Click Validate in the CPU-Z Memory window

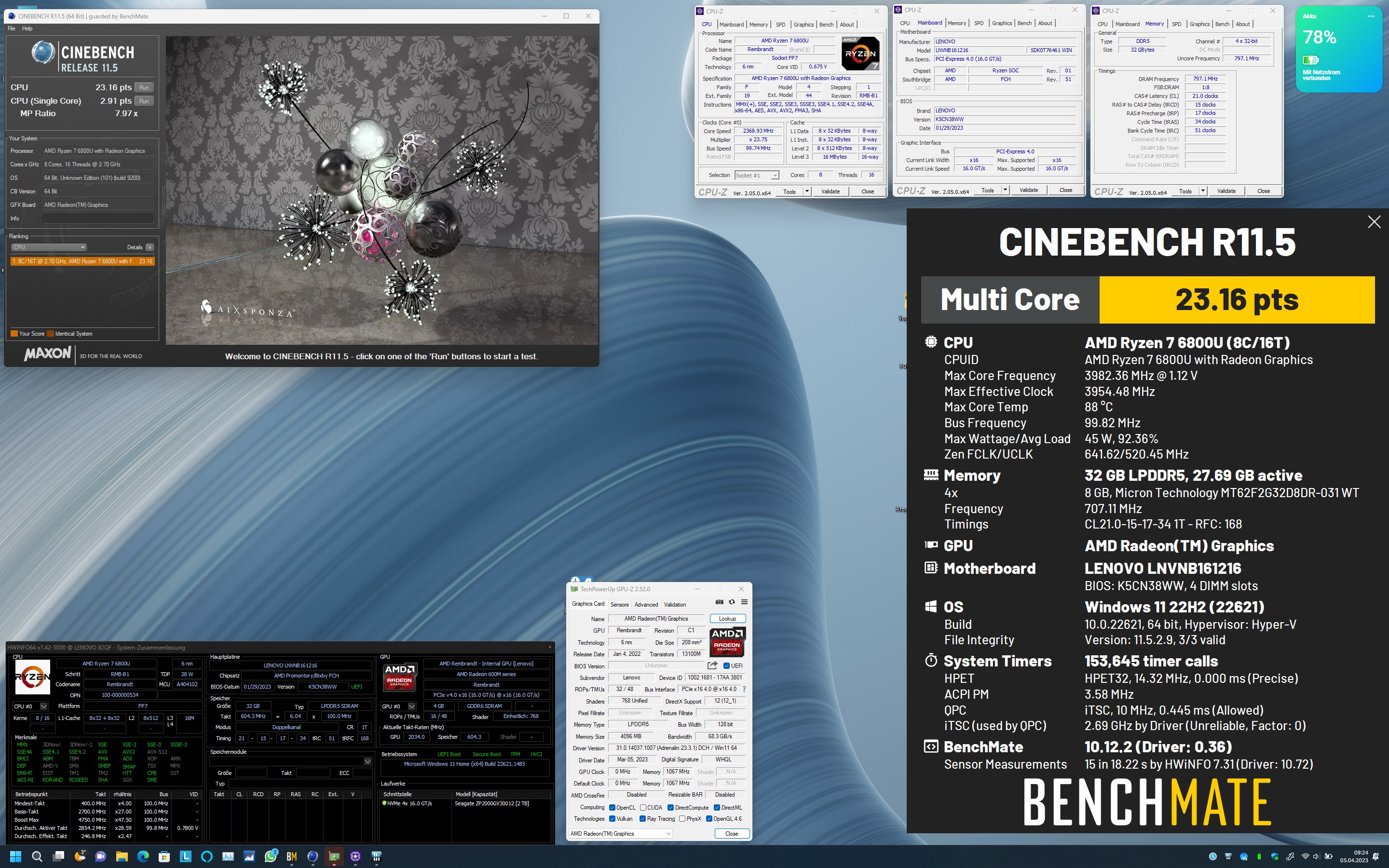click(x=1226, y=190)
